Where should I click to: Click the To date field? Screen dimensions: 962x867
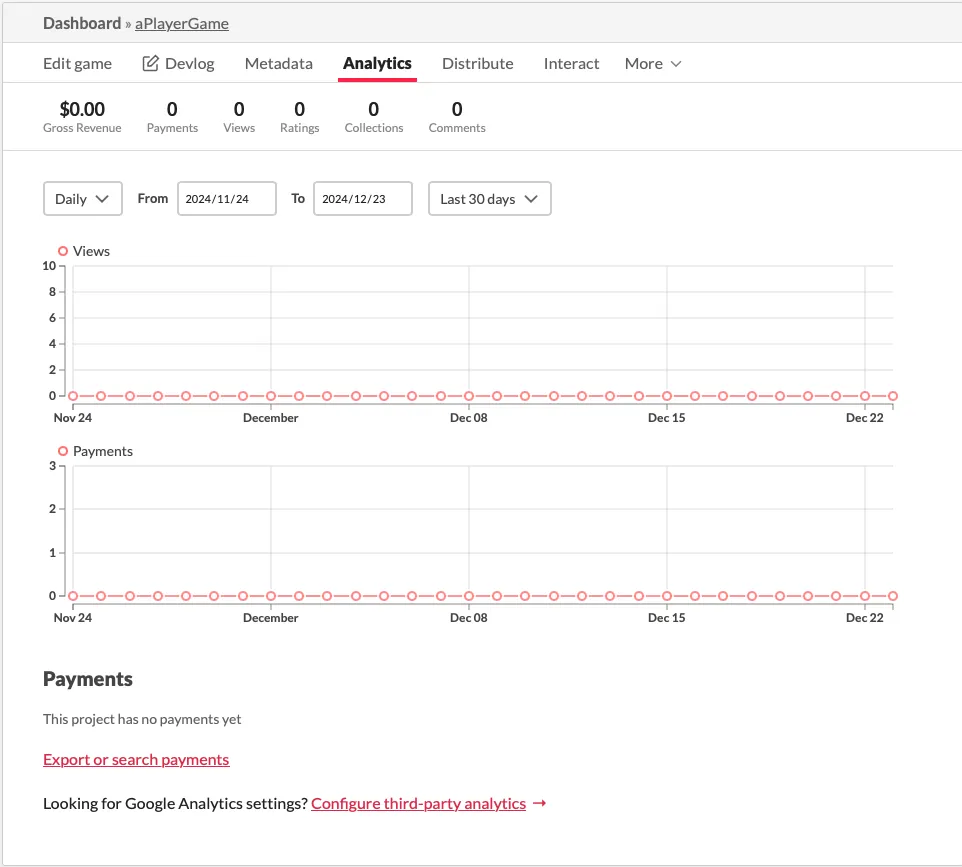pyautogui.click(x=363, y=198)
